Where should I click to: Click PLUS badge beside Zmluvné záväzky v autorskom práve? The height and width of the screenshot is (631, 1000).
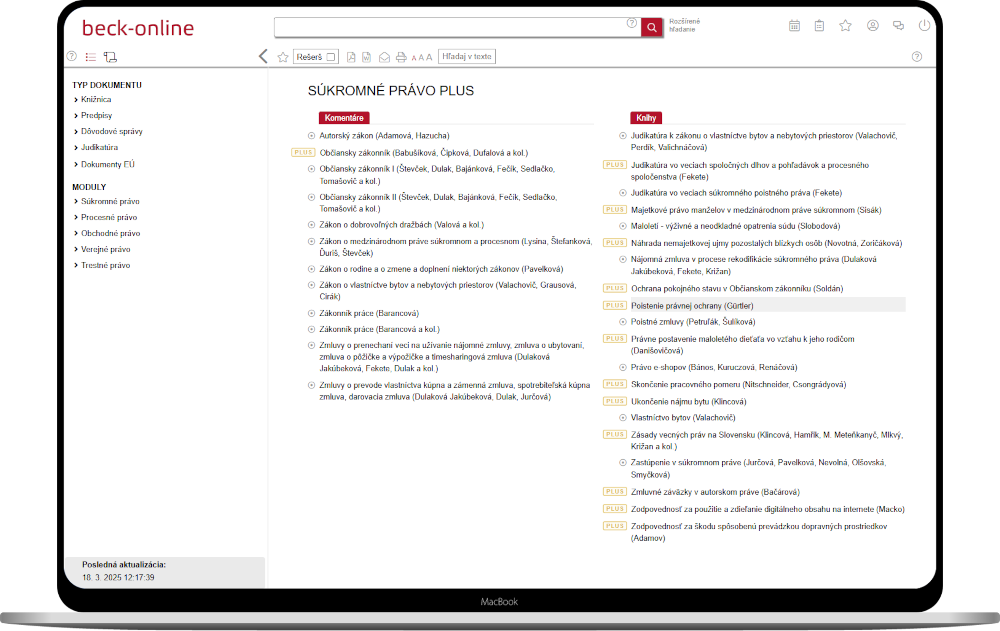615,492
